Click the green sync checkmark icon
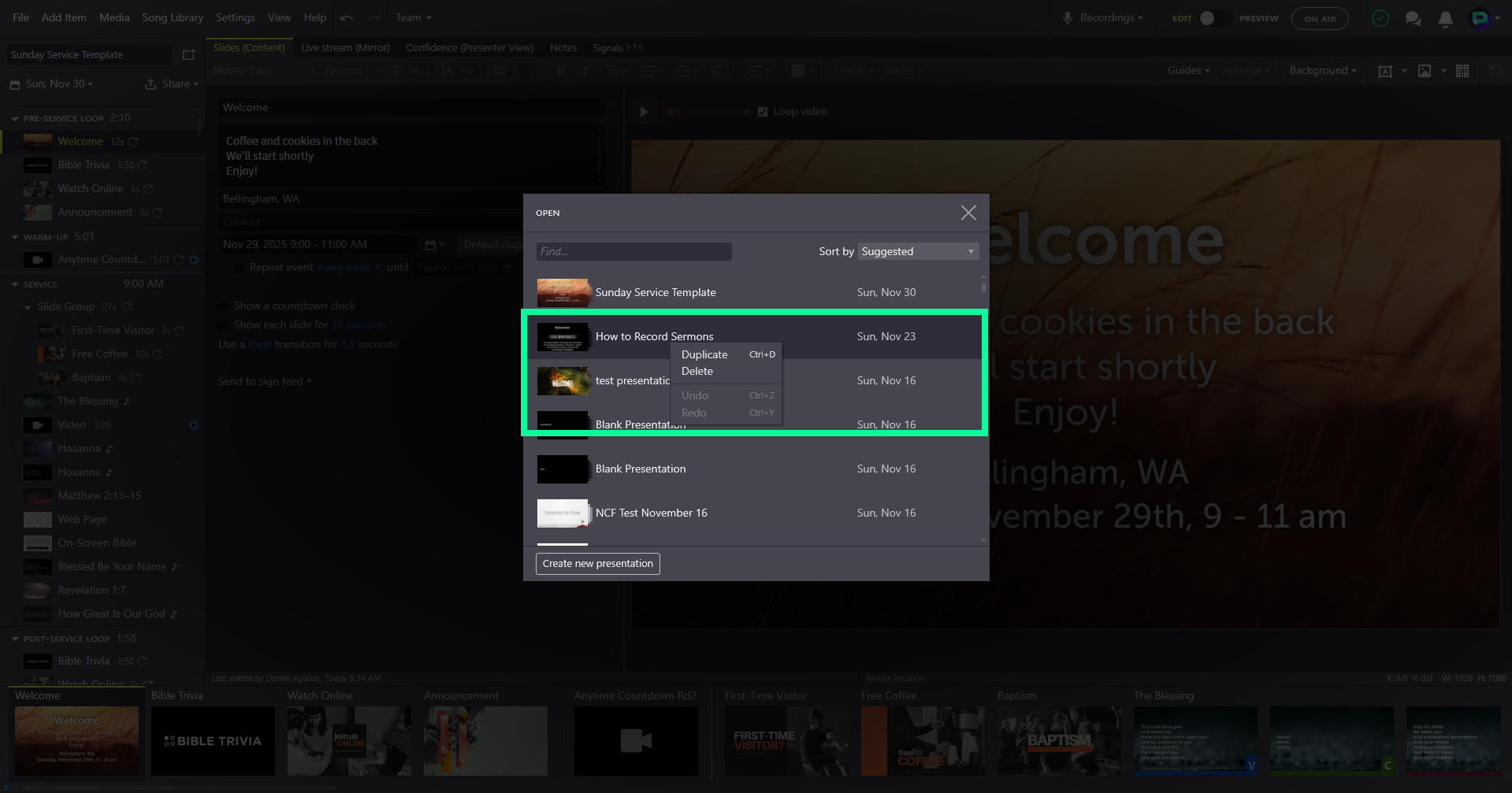This screenshot has height=793, width=1512. point(1380,18)
